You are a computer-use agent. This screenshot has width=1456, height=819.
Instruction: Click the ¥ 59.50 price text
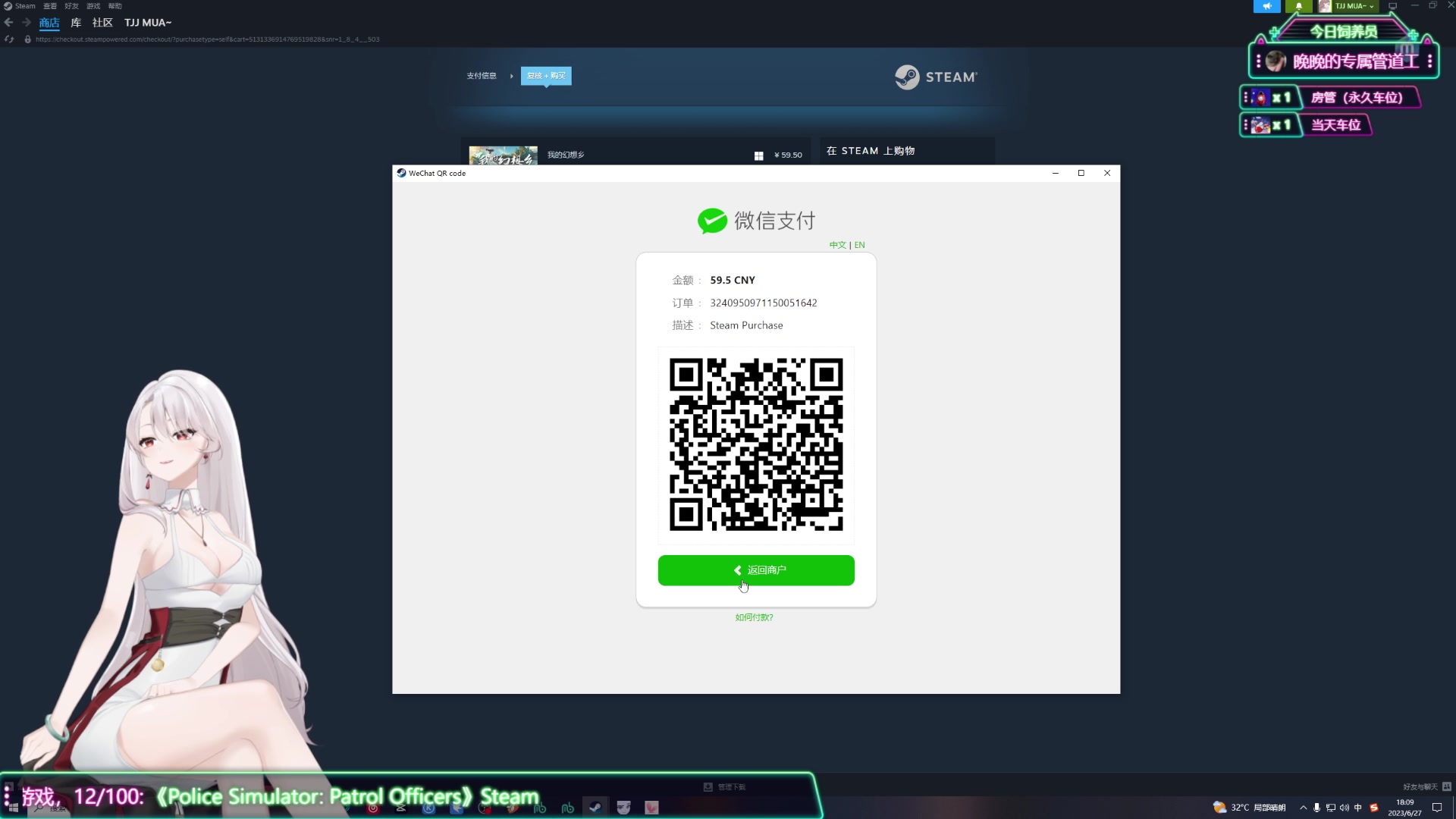point(788,155)
